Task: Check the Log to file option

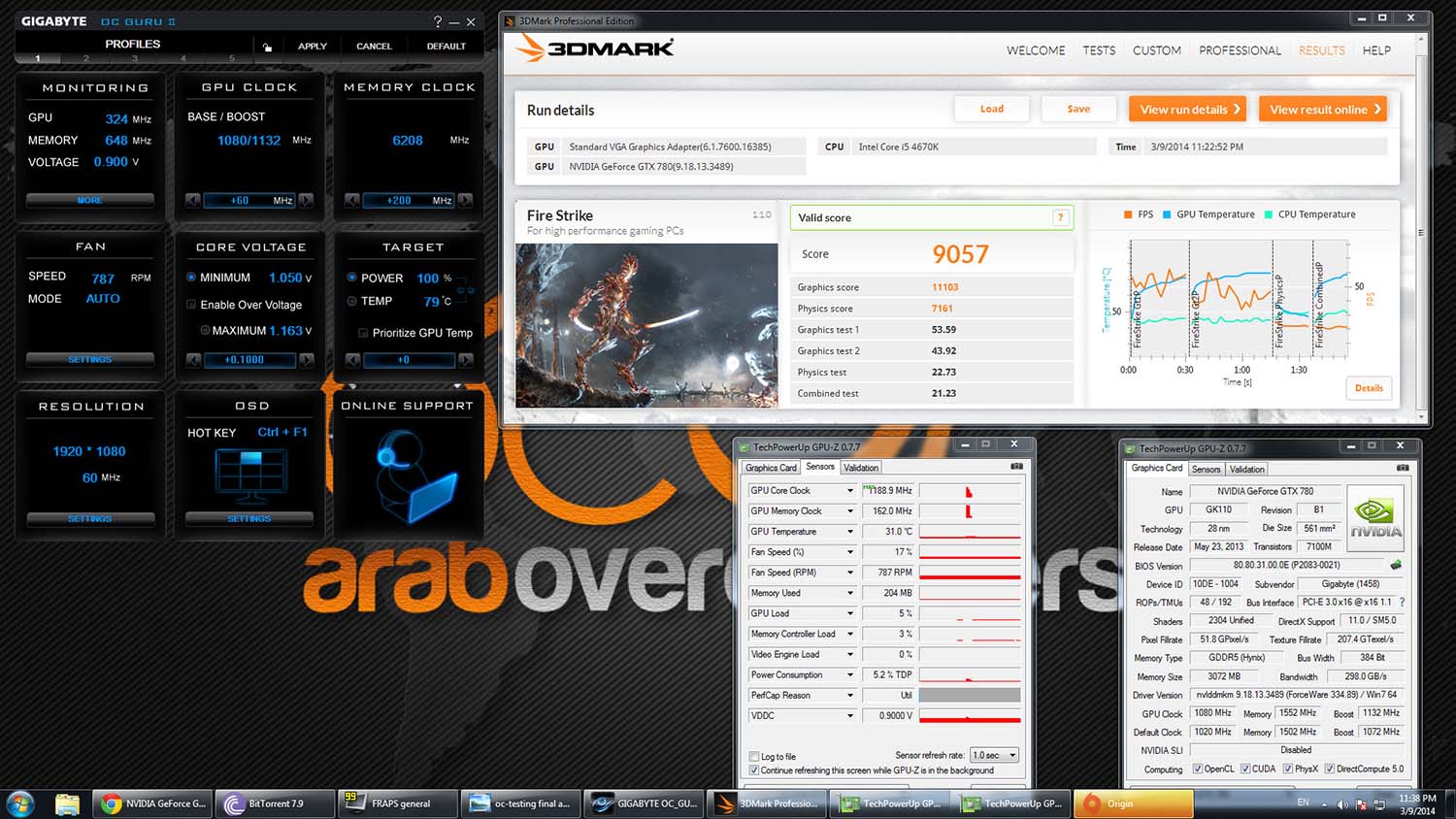Action: pos(754,757)
